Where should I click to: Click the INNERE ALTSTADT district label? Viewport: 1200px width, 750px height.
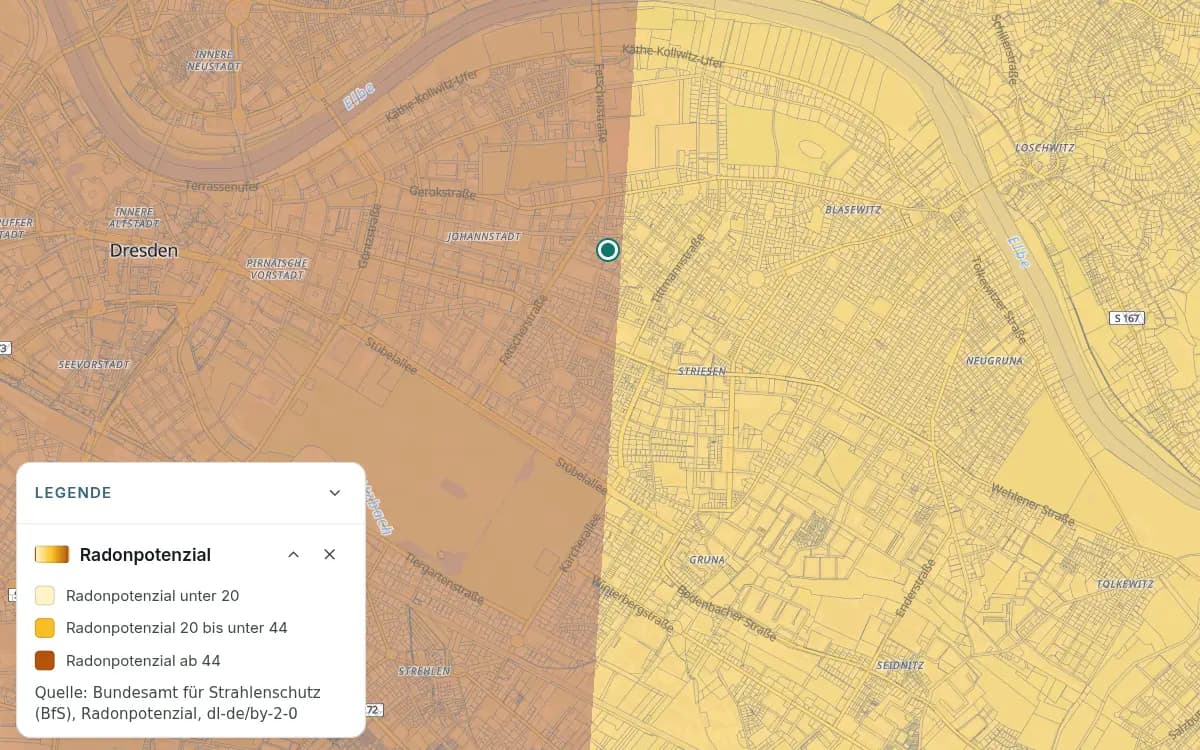(x=135, y=217)
